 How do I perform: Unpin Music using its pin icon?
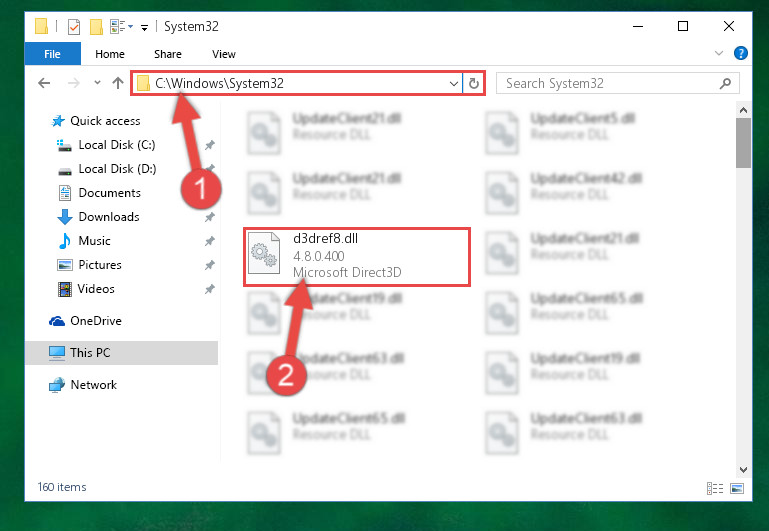[x=209, y=241]
